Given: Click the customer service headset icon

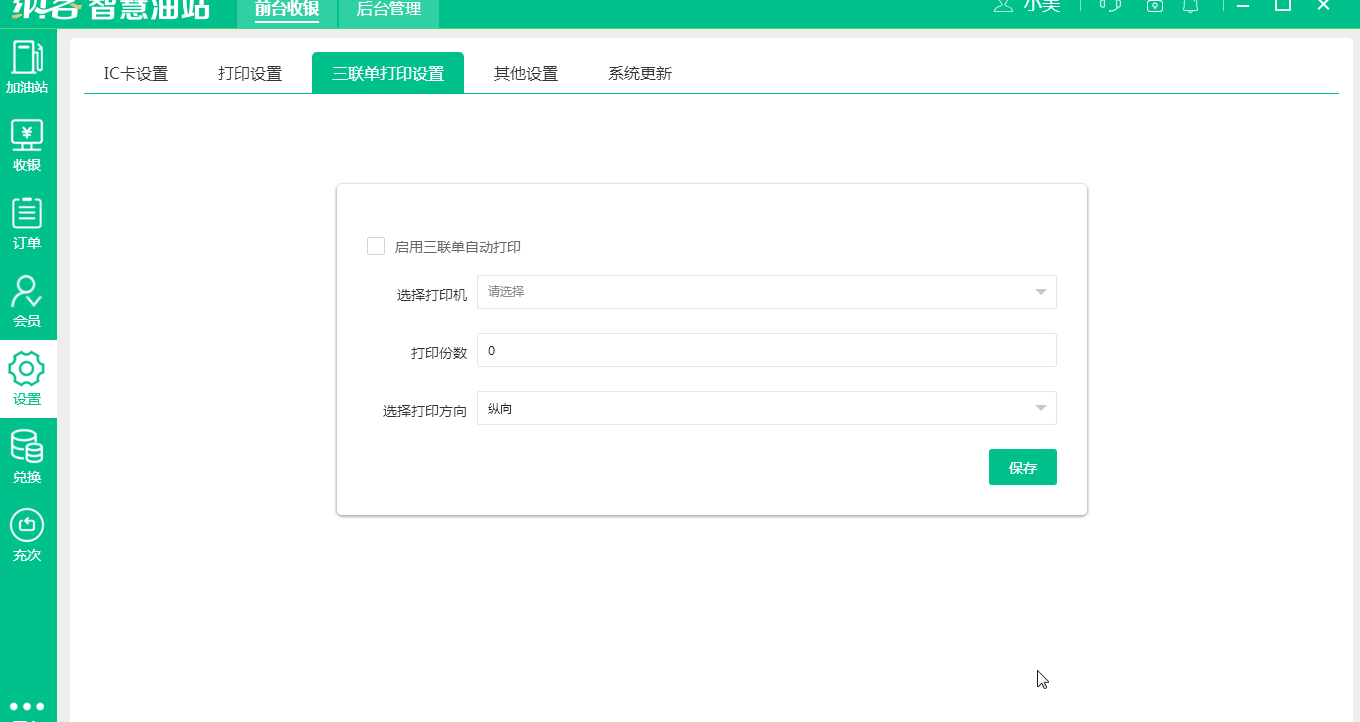Looking at the screenshot, I should [x=1108, y=6].
